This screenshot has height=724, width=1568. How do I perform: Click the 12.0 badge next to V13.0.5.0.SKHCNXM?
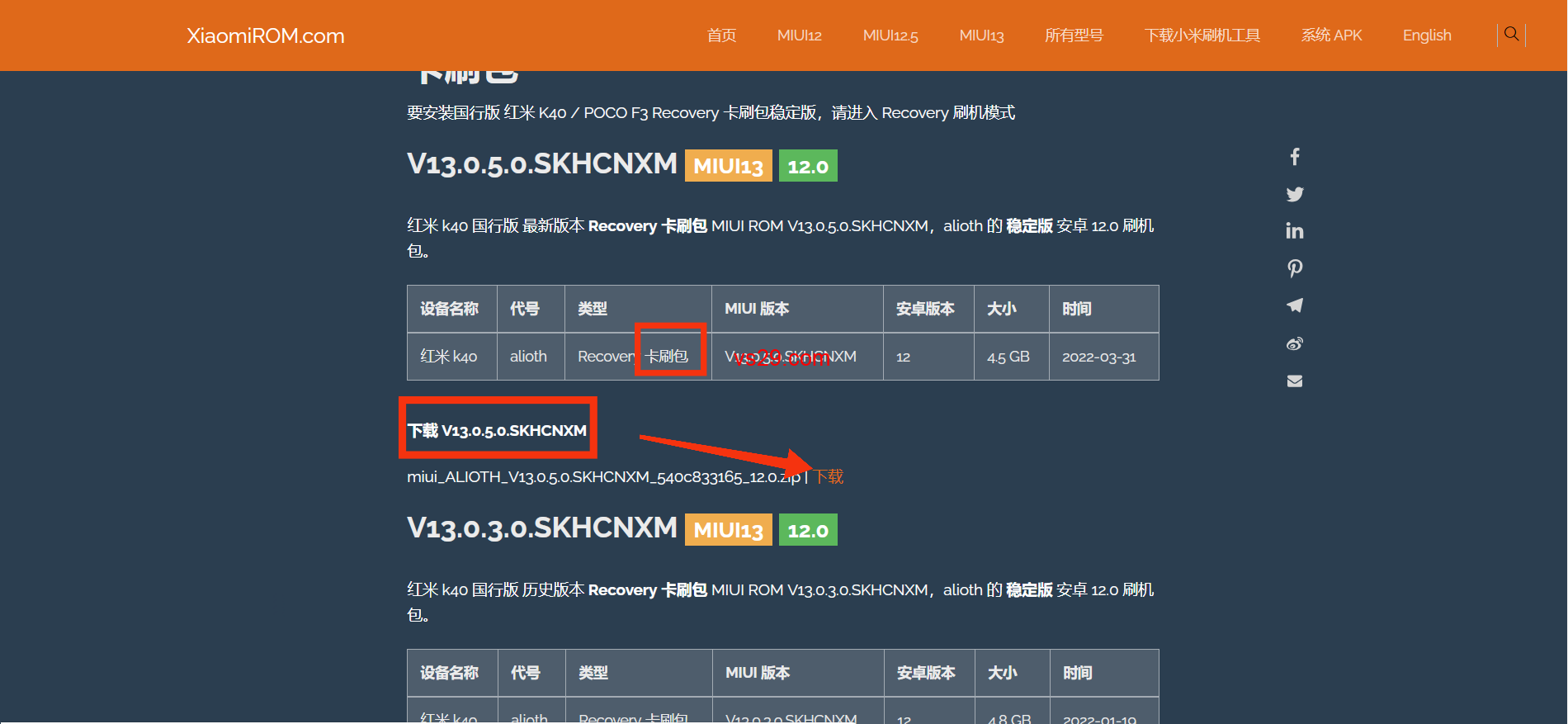808,166
